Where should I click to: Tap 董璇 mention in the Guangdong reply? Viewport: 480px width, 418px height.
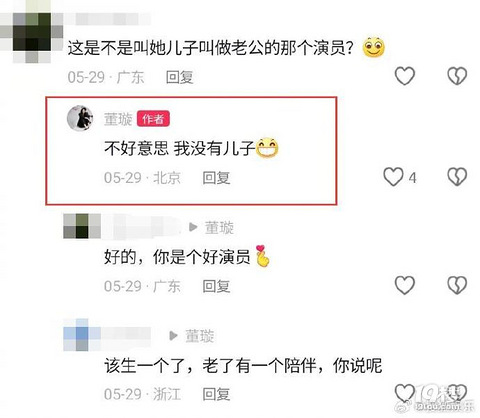[x=219, y=228]
